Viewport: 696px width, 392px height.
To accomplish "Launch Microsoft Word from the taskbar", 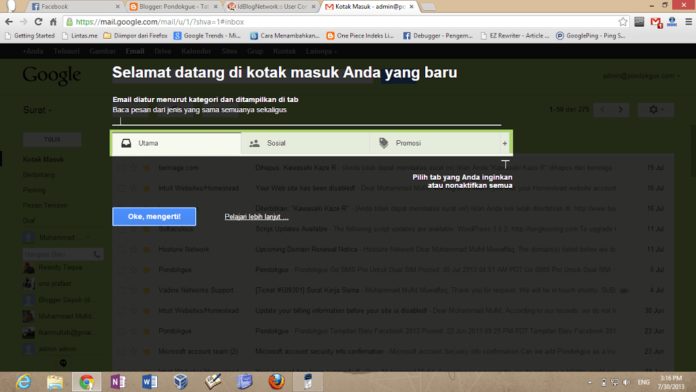I will (150, 382).
